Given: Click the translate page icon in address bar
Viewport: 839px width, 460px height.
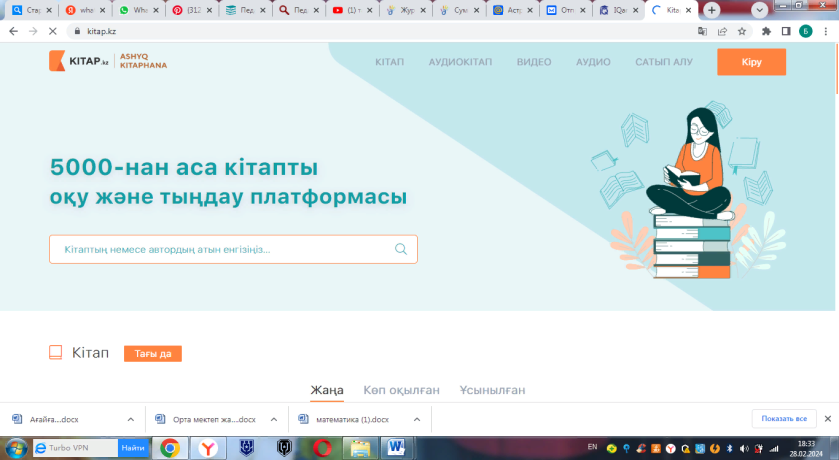Looking at the screenshot, I should (x=697, y=32).
